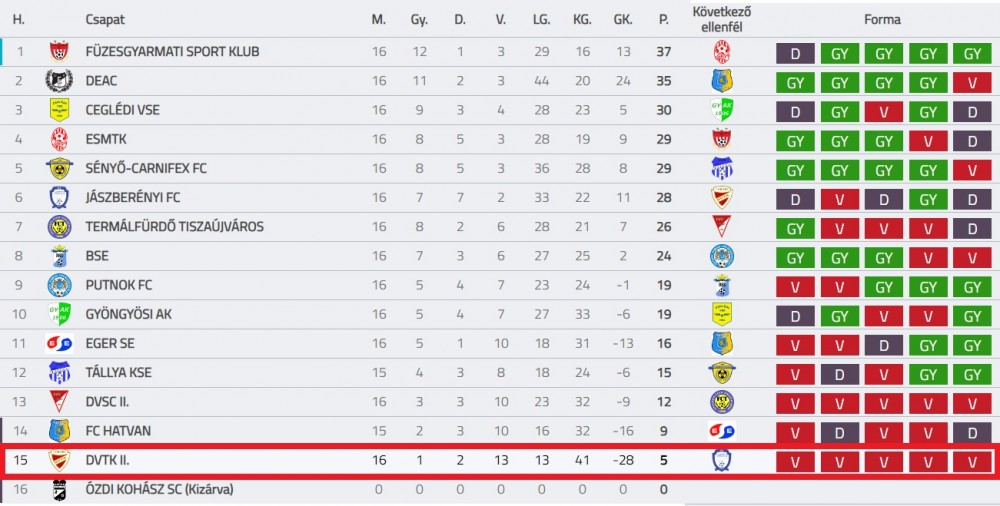Sort standings by the GK. column header

coord(623,20)
